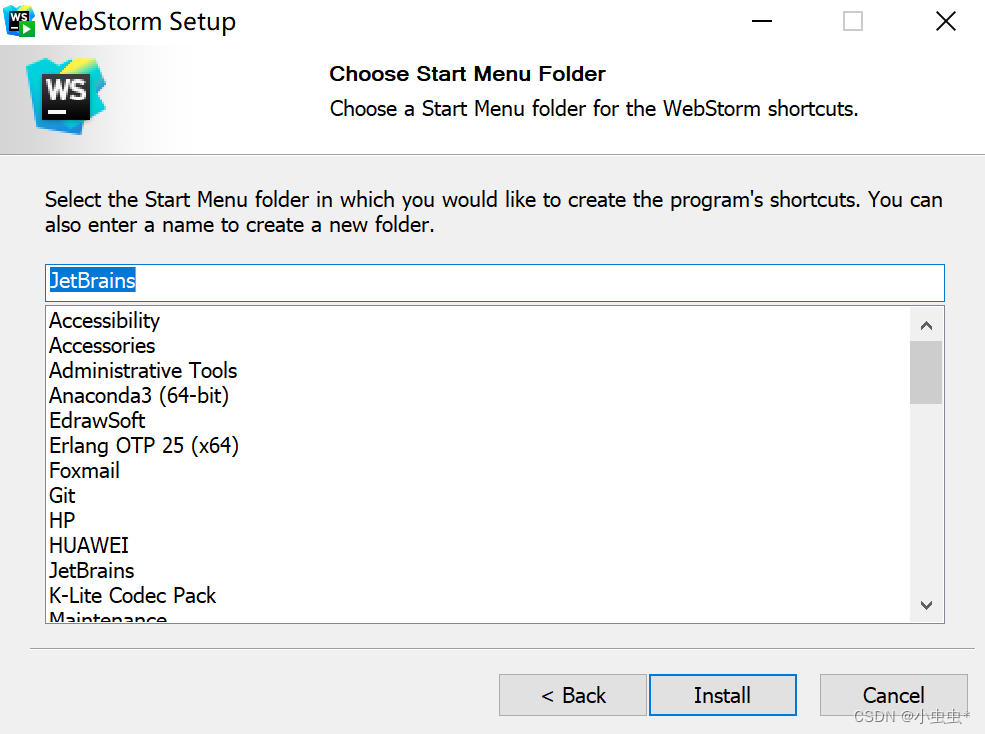Close the WebStorm Setup window
985x734 pixels.
tap(945, 21)
